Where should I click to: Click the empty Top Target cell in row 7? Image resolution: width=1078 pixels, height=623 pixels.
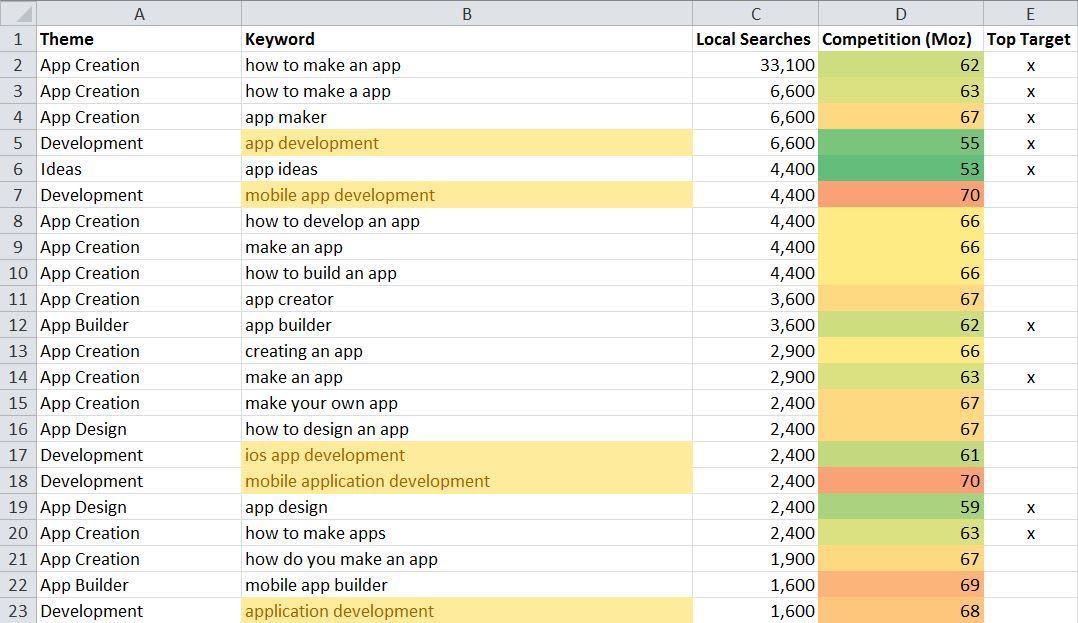point(1031,195)
